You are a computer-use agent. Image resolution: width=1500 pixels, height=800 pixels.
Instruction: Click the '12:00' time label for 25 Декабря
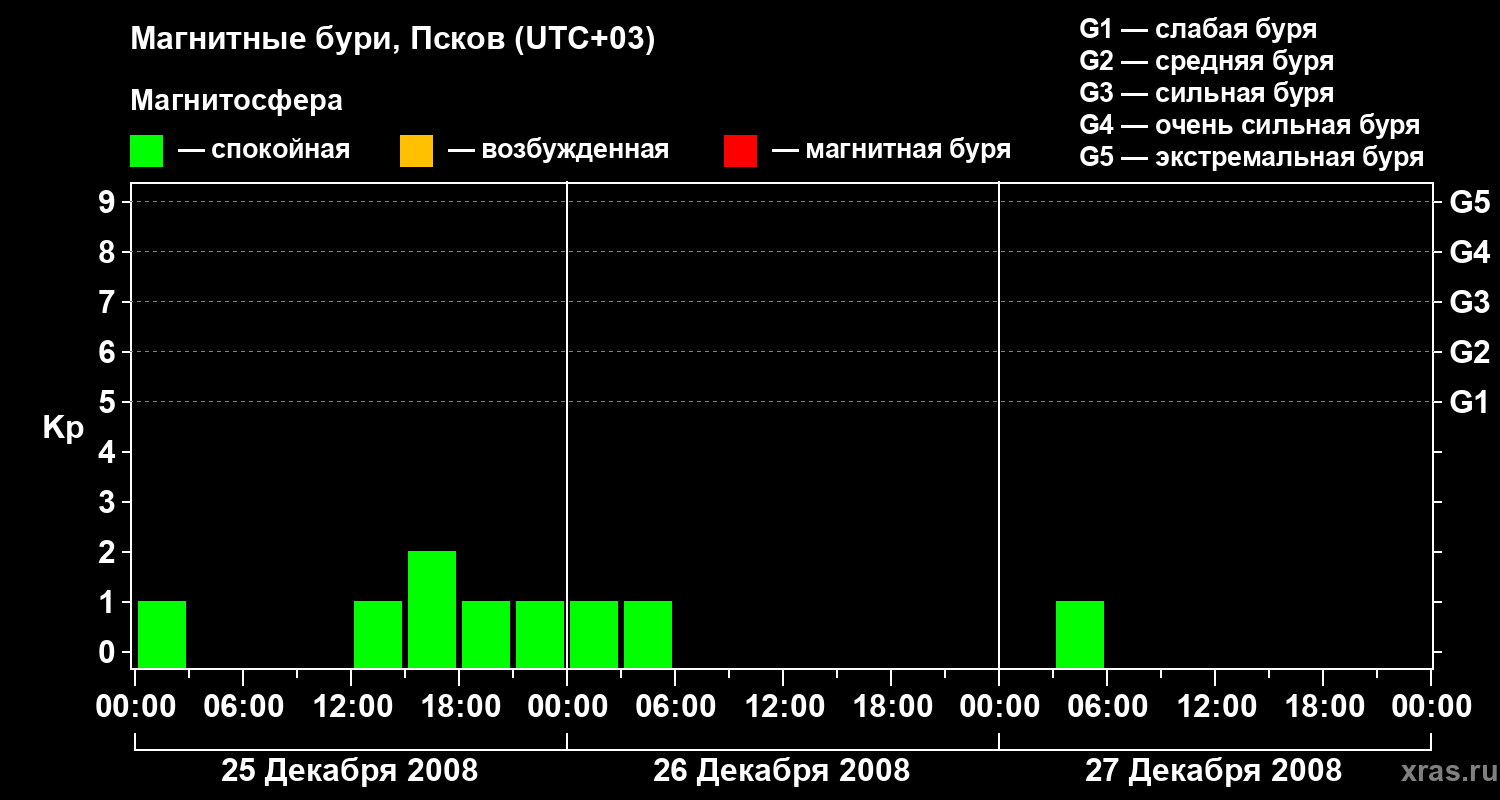coord(351,707)
